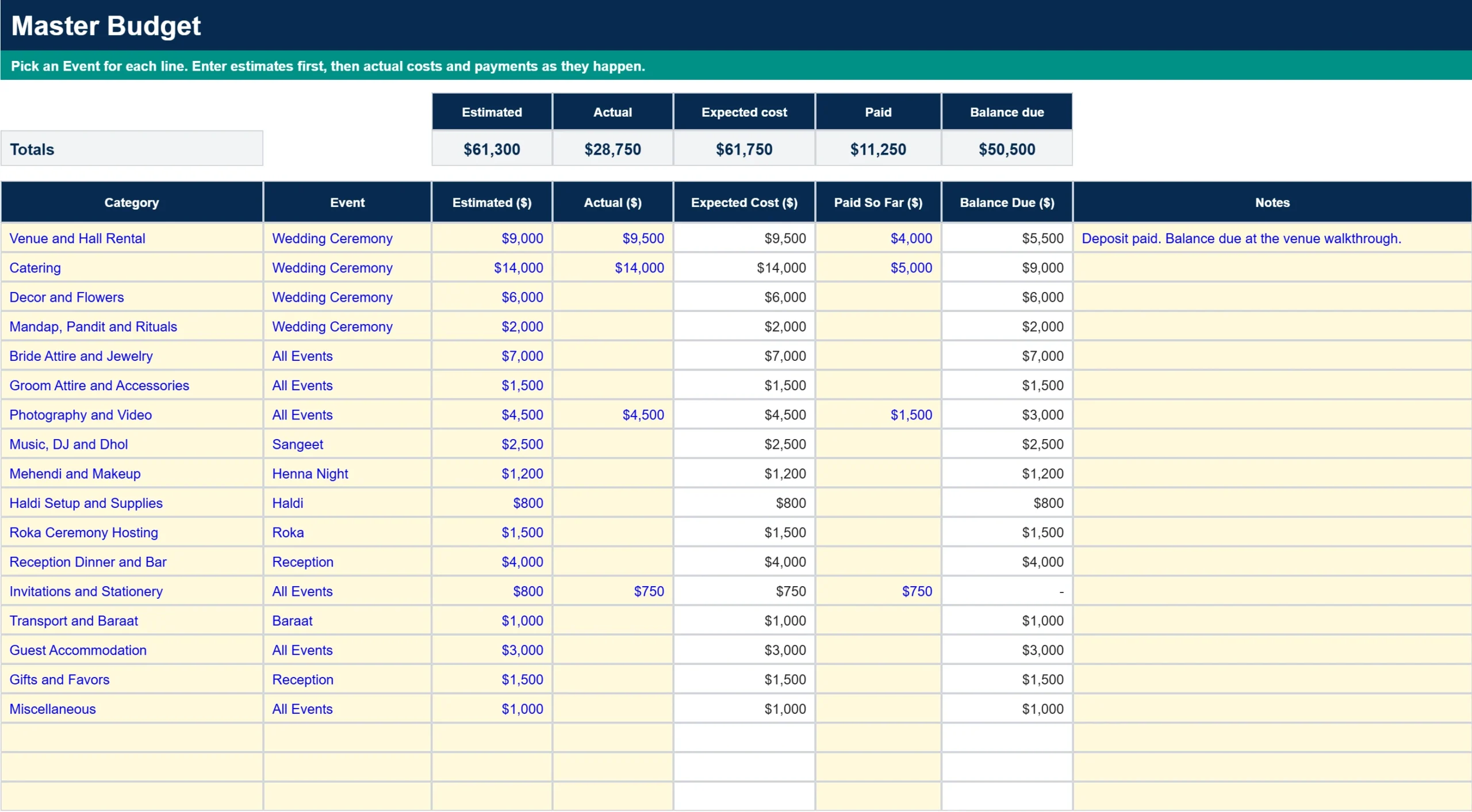Image resolution: width=1472 pixels, height=812 pixels.
Task: Click the $750 actual cost for Invitations
Action: click(612, 591)
